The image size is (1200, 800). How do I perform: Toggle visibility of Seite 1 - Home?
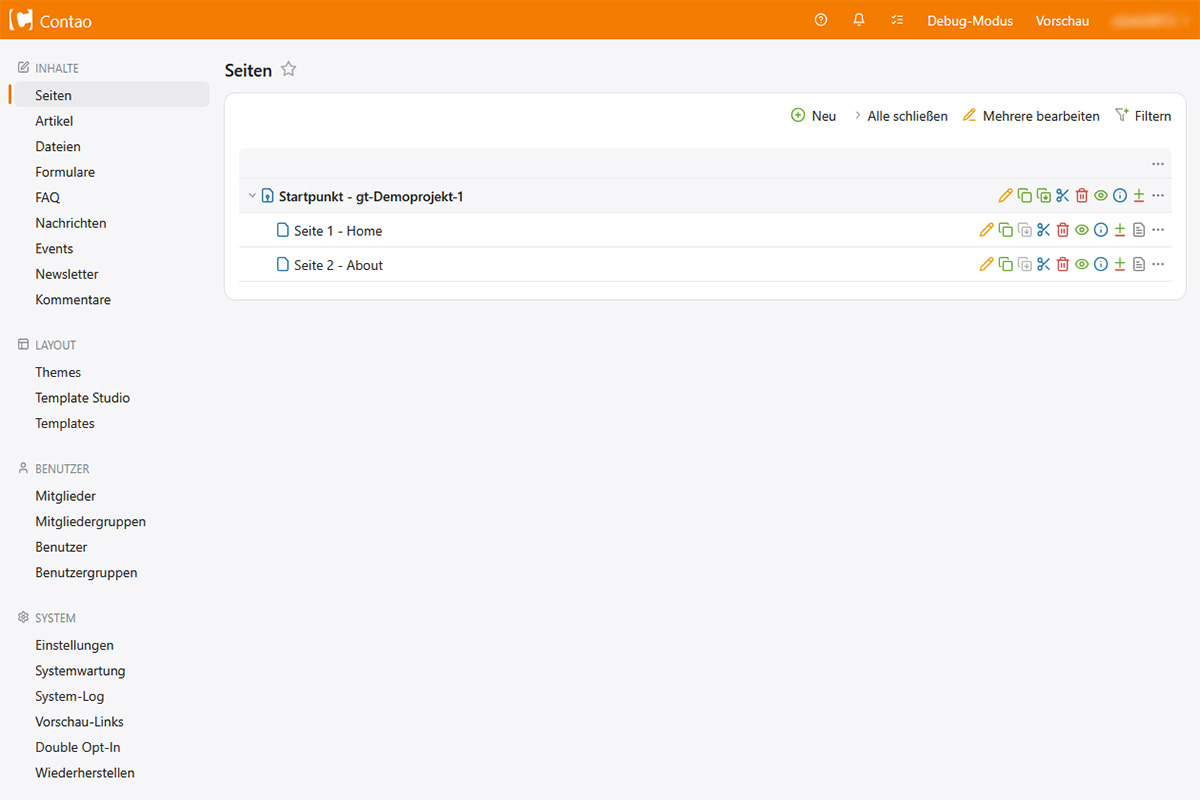tap(1082, 230)
